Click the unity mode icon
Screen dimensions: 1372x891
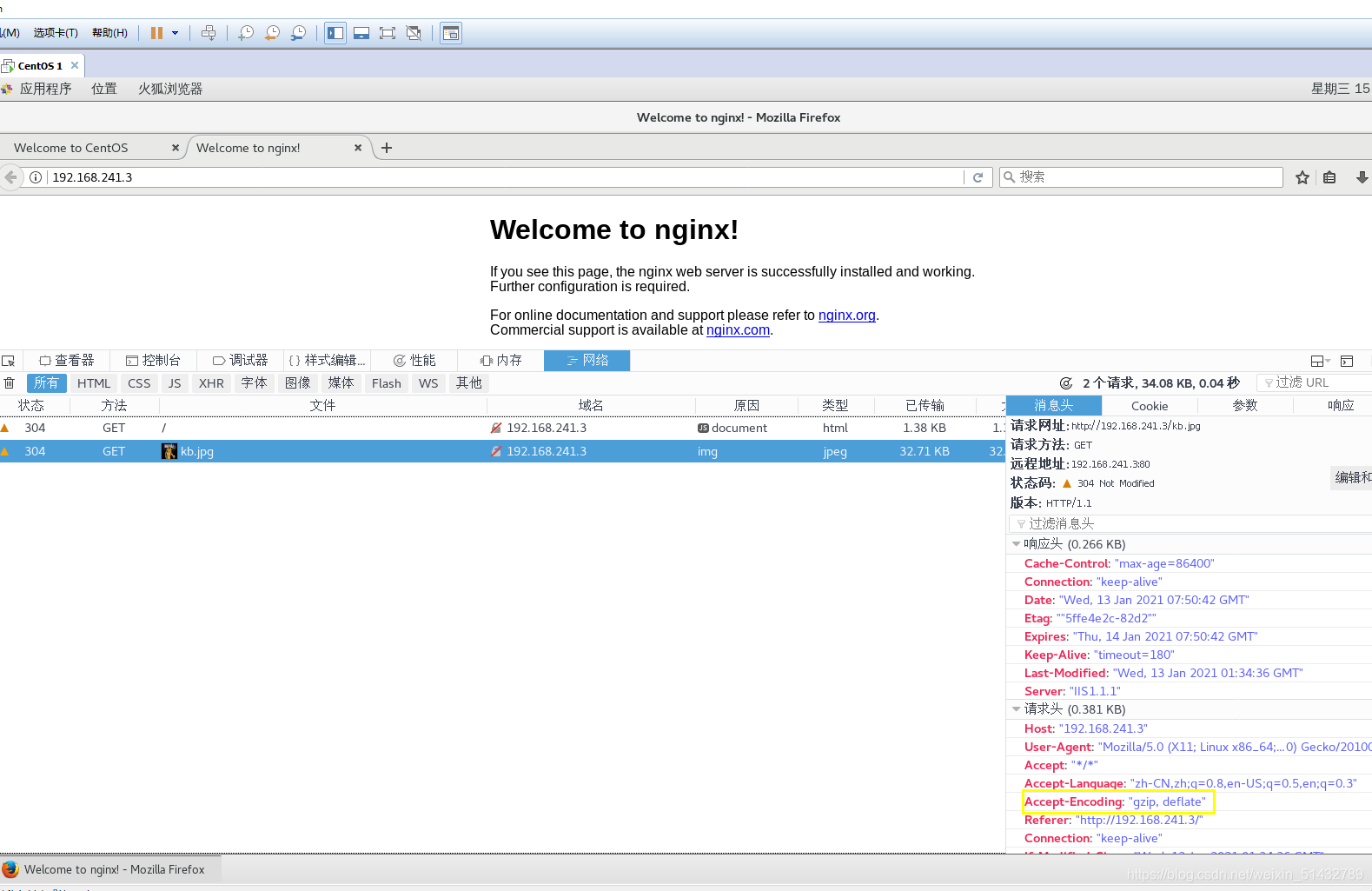414,33
